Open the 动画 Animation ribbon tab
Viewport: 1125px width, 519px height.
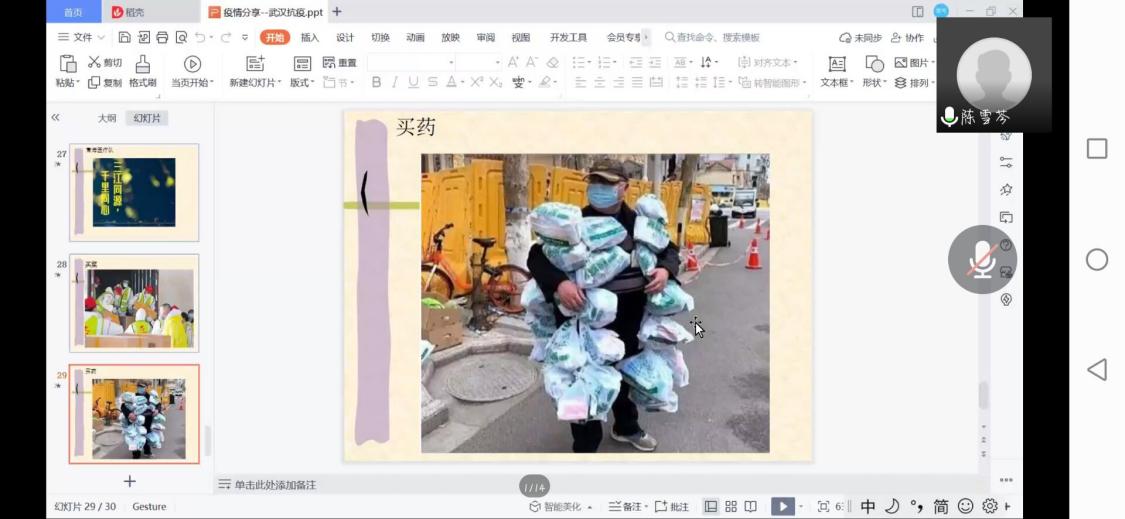[x=415, y=37]
